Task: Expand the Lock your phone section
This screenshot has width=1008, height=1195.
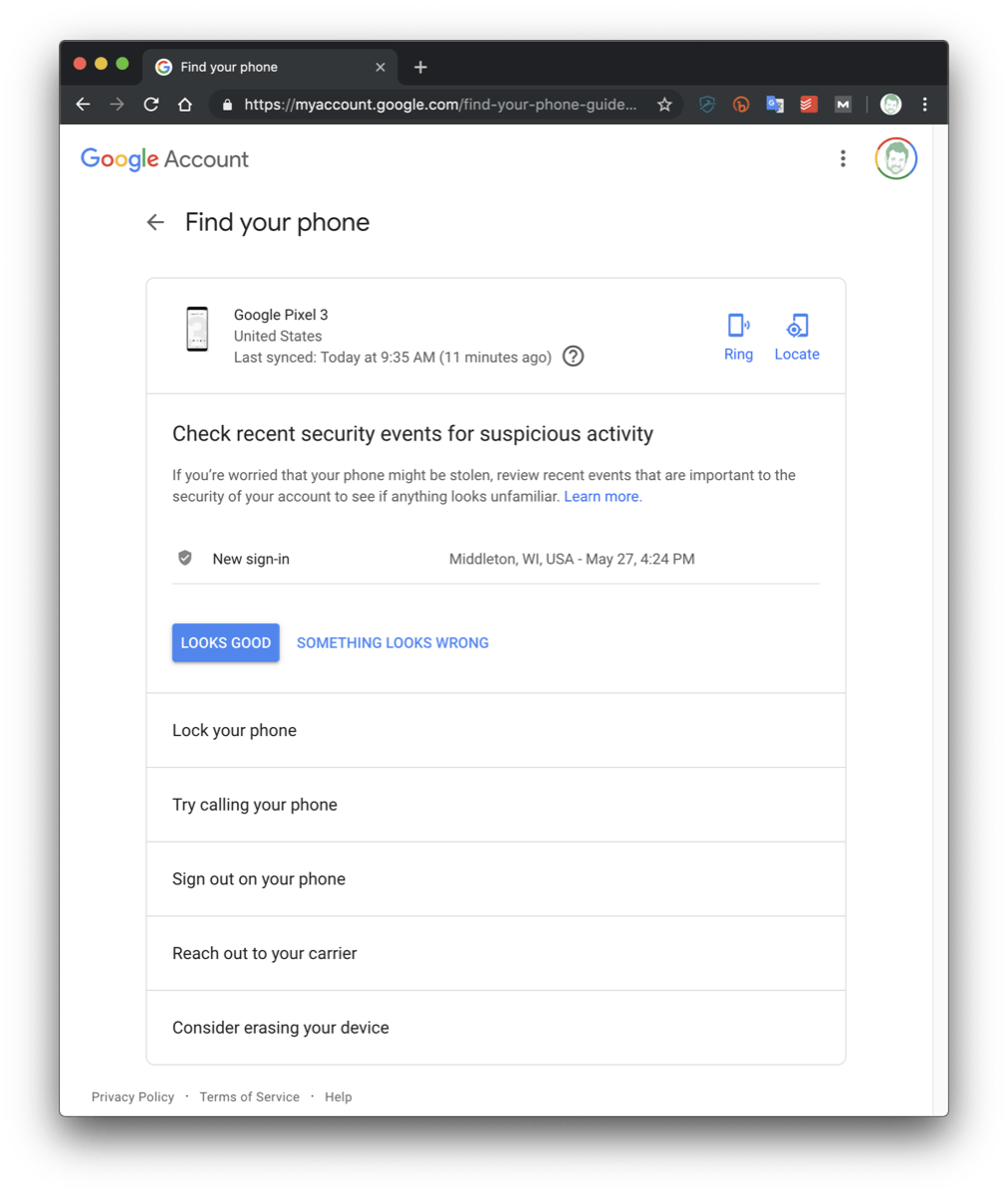Action: click(234, 730)
